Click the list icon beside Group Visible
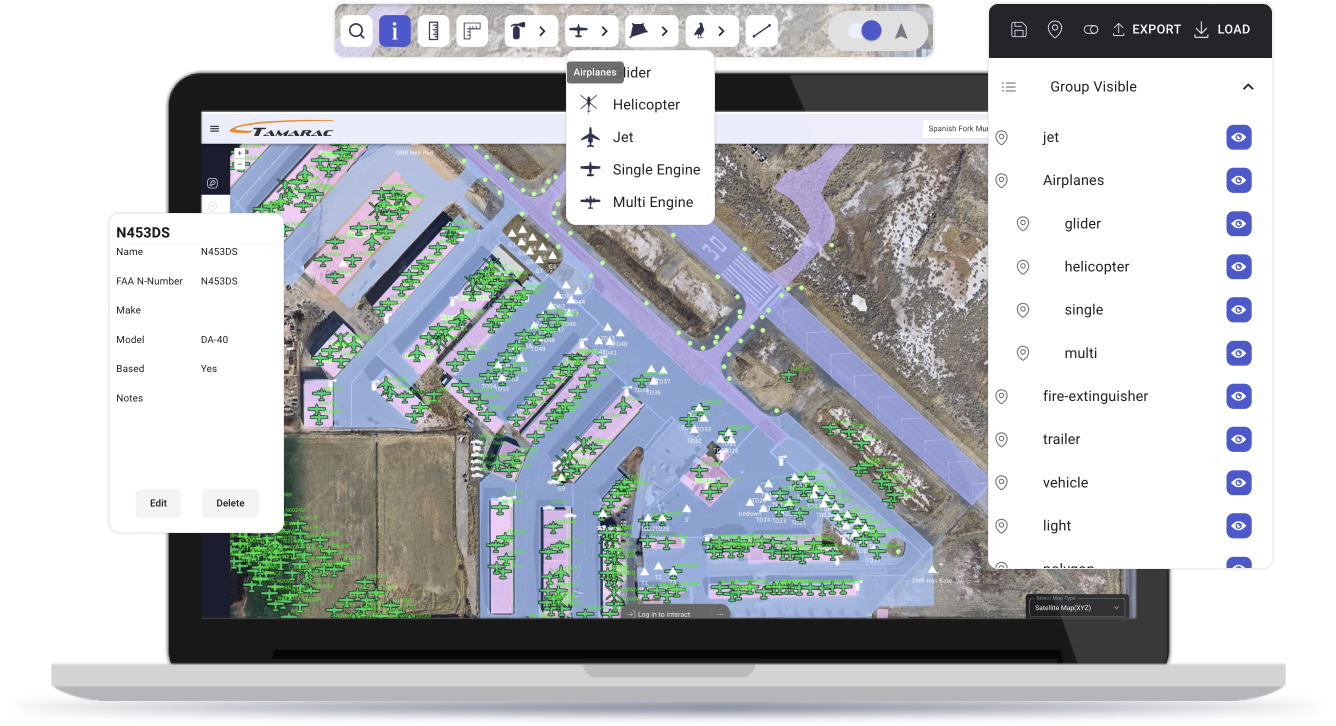Viewport: 1336px width, 726px height. tap(1009, 87)
